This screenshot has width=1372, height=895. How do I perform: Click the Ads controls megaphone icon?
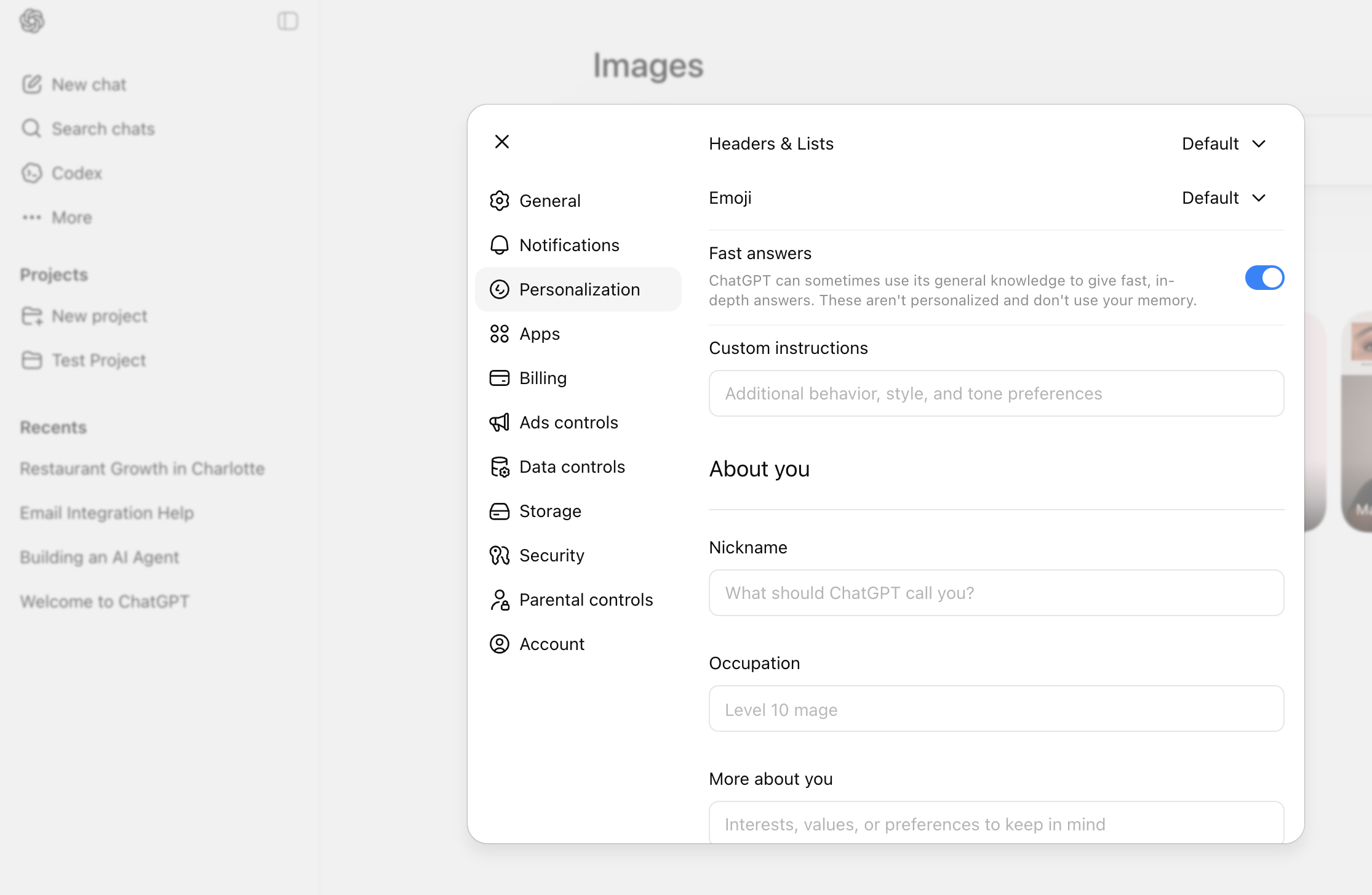pyautogui.click(x=500, y=422)
